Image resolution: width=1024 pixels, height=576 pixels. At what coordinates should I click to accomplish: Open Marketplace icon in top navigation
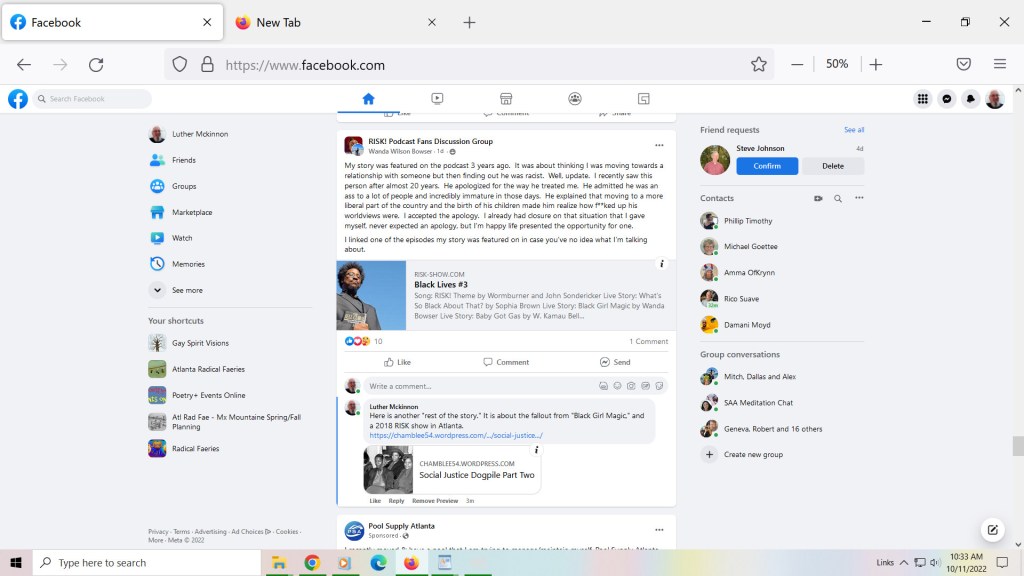pos(506,99)
